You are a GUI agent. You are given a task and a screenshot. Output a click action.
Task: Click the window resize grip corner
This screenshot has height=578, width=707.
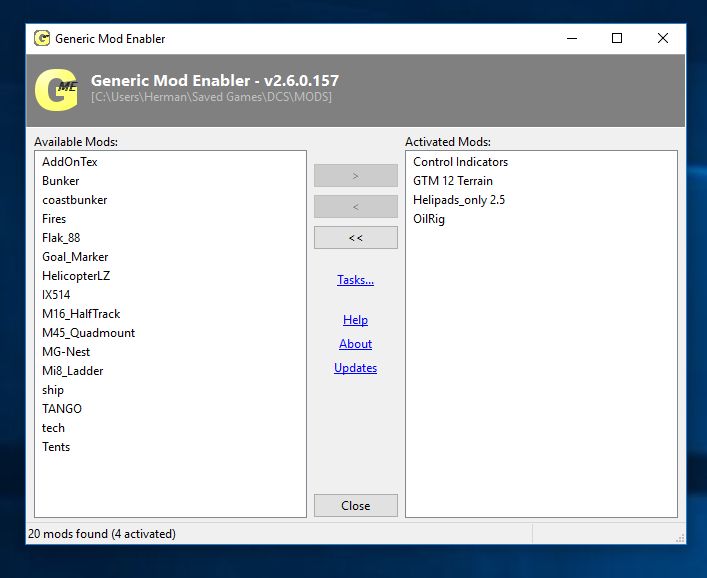coord(680,538)
